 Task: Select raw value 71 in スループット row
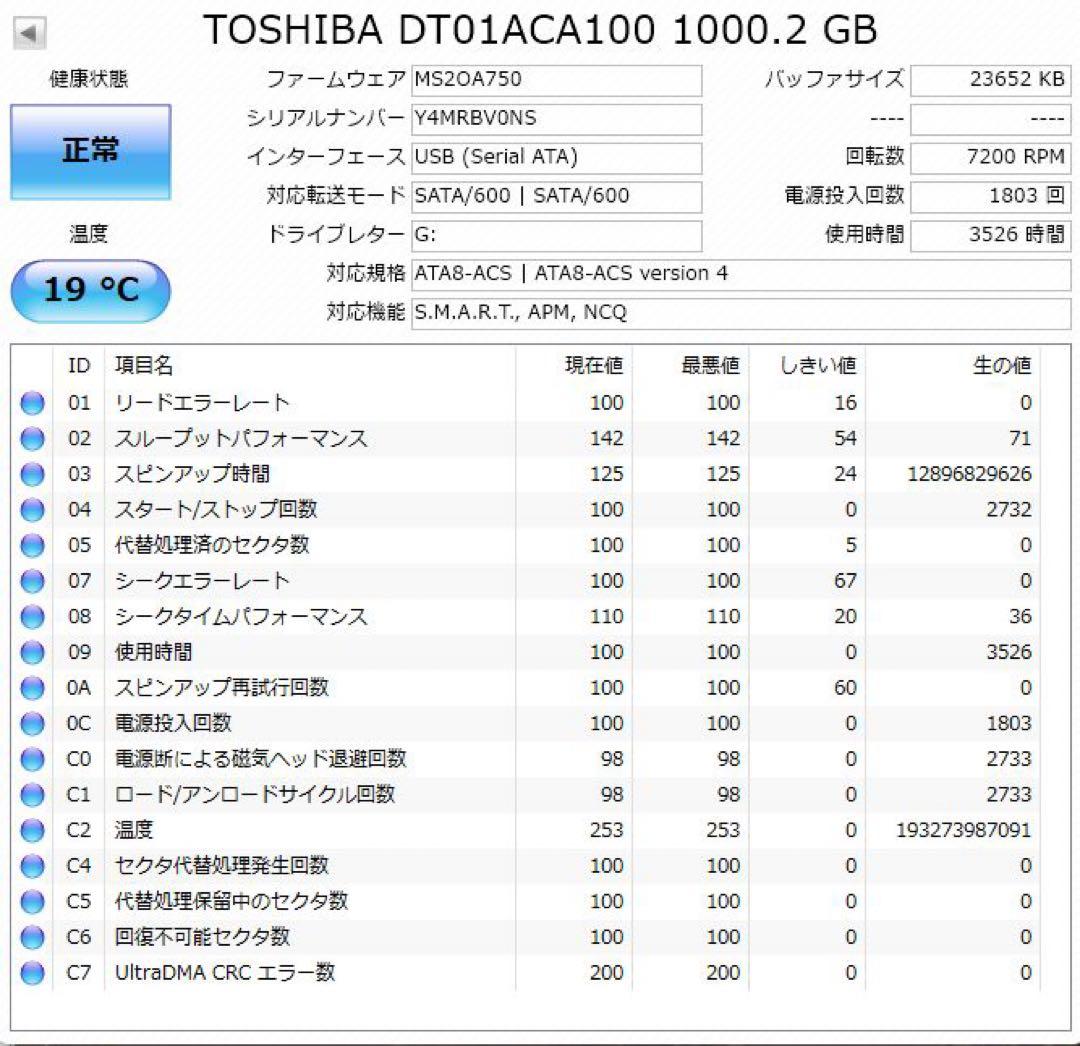point(1019,439)
